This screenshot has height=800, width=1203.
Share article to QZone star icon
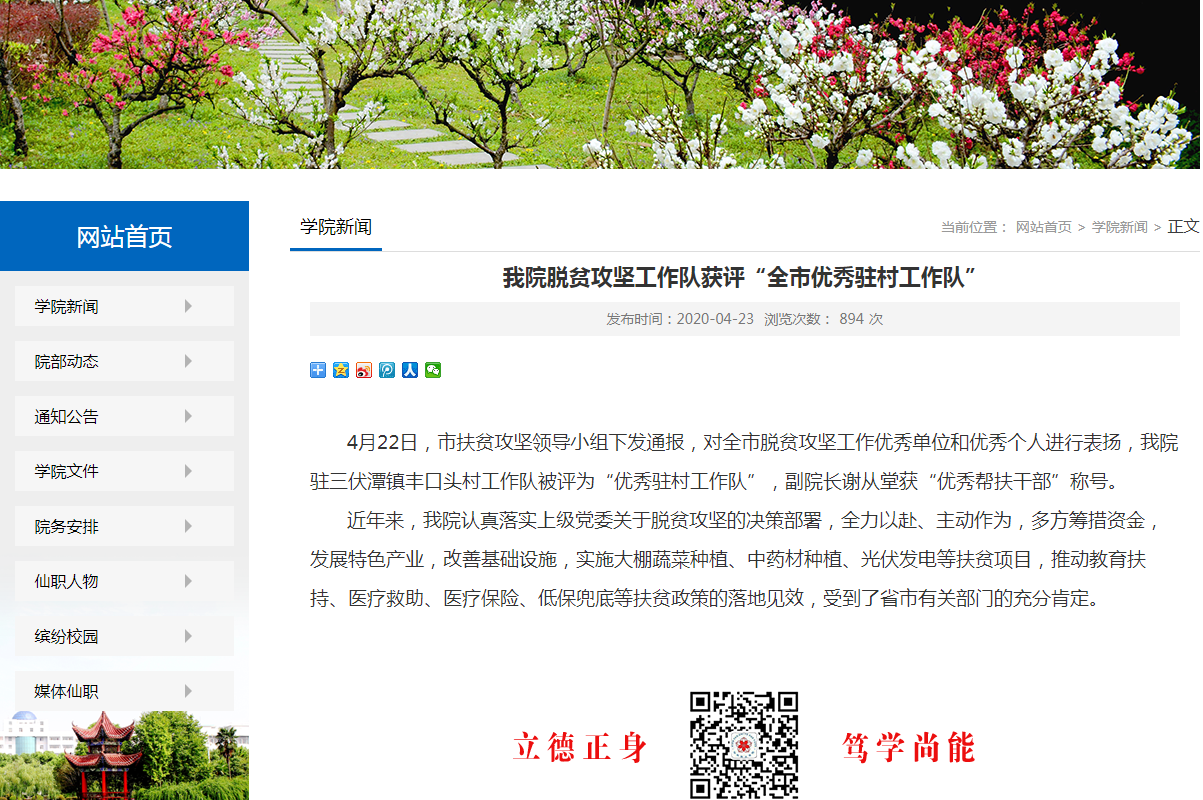coord(341,370)
